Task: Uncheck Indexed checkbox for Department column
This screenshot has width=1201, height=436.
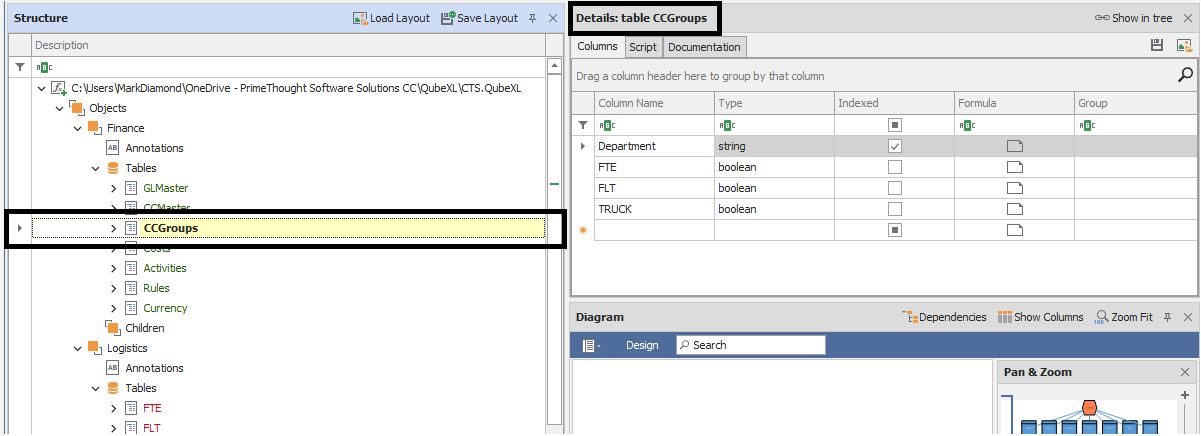Action: tap(895, 146)
